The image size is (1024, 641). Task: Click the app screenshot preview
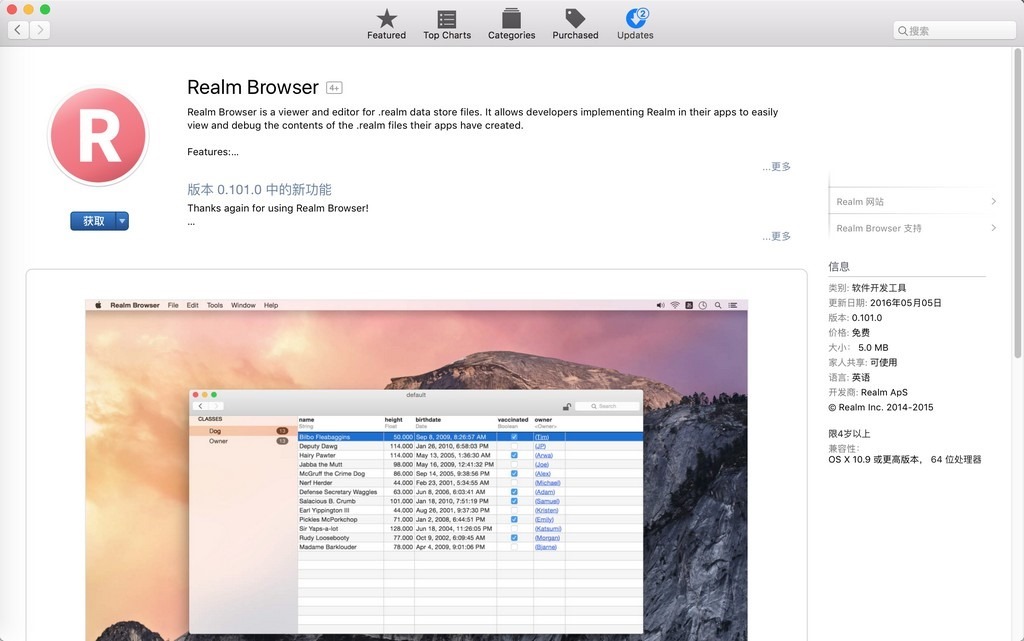pyautogui.click(x=416, y=470)
